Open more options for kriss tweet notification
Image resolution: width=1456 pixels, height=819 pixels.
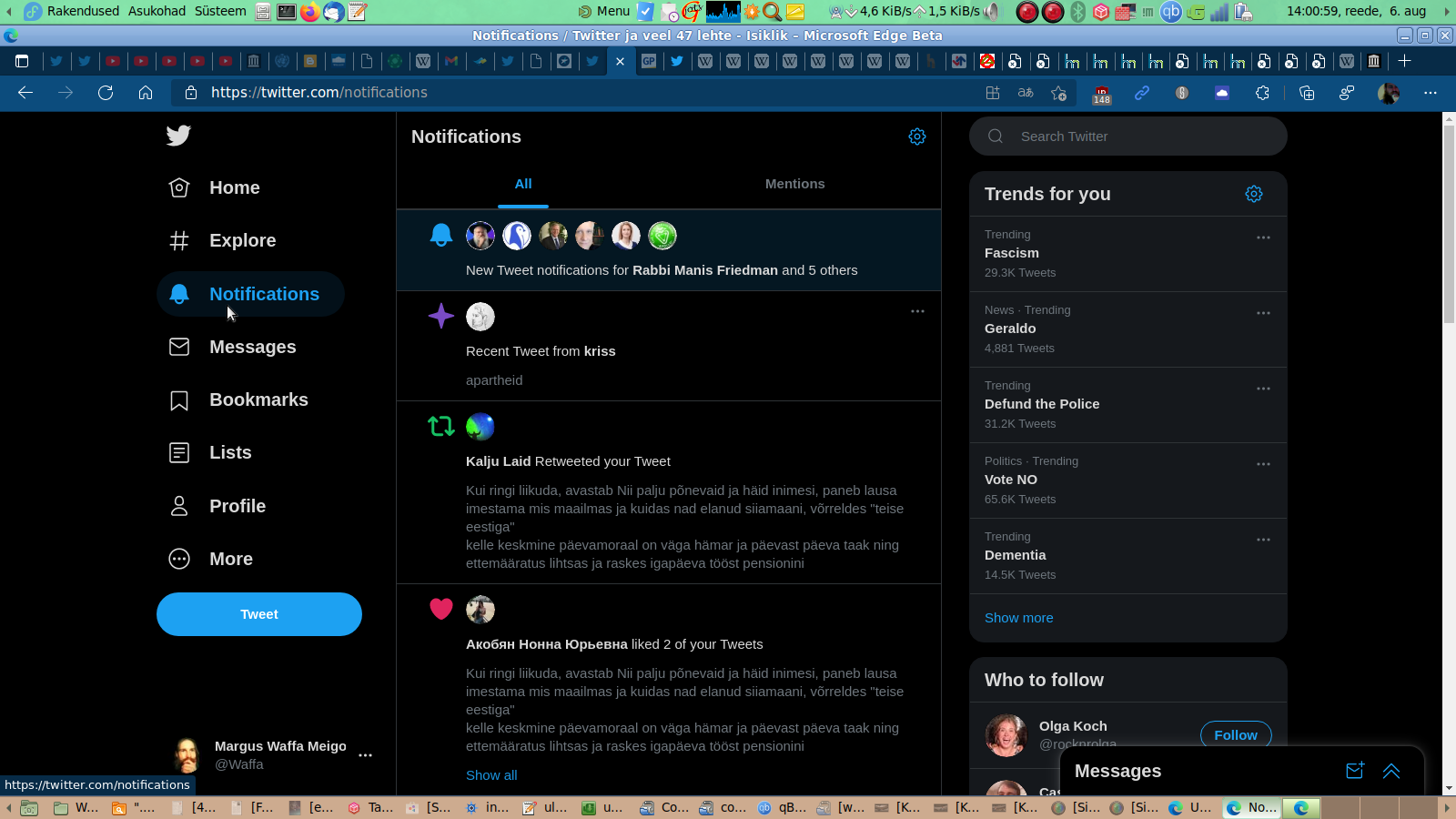click(x=917, y=311)
